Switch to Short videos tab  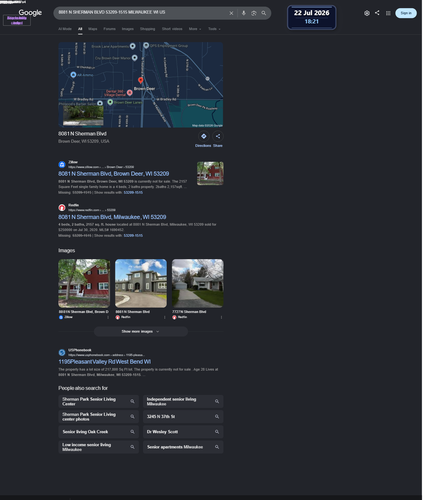(172, 29)
